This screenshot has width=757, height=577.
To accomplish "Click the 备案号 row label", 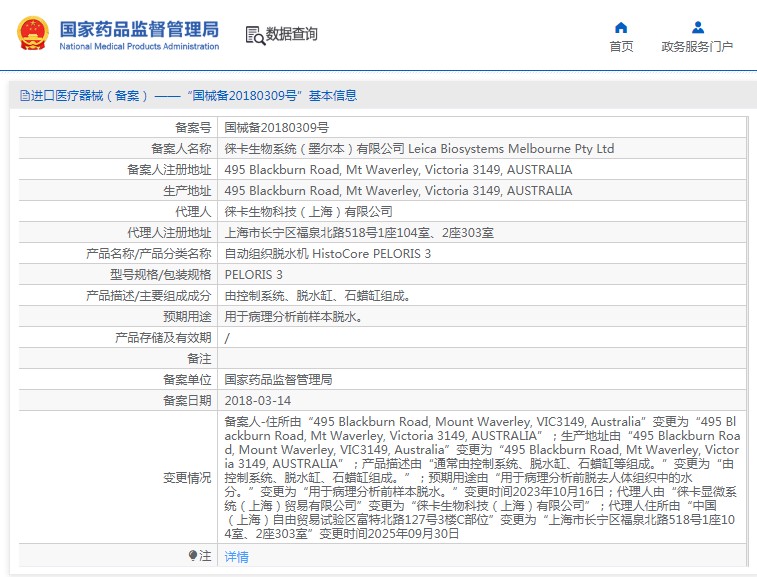I will click(193, 128).
